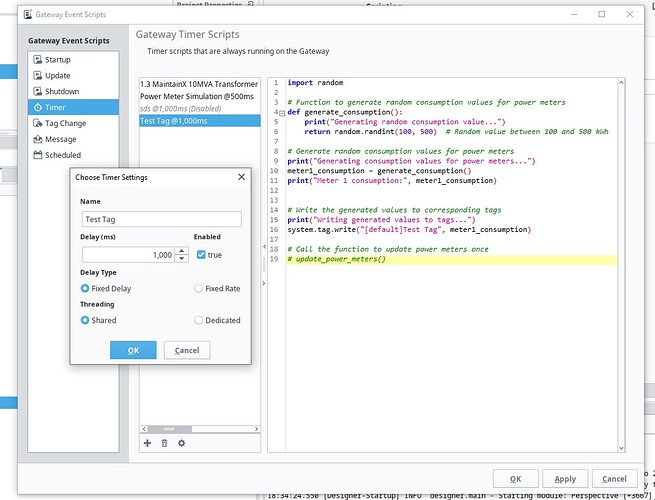Click highlighted # update_power_meters() line

452,259
